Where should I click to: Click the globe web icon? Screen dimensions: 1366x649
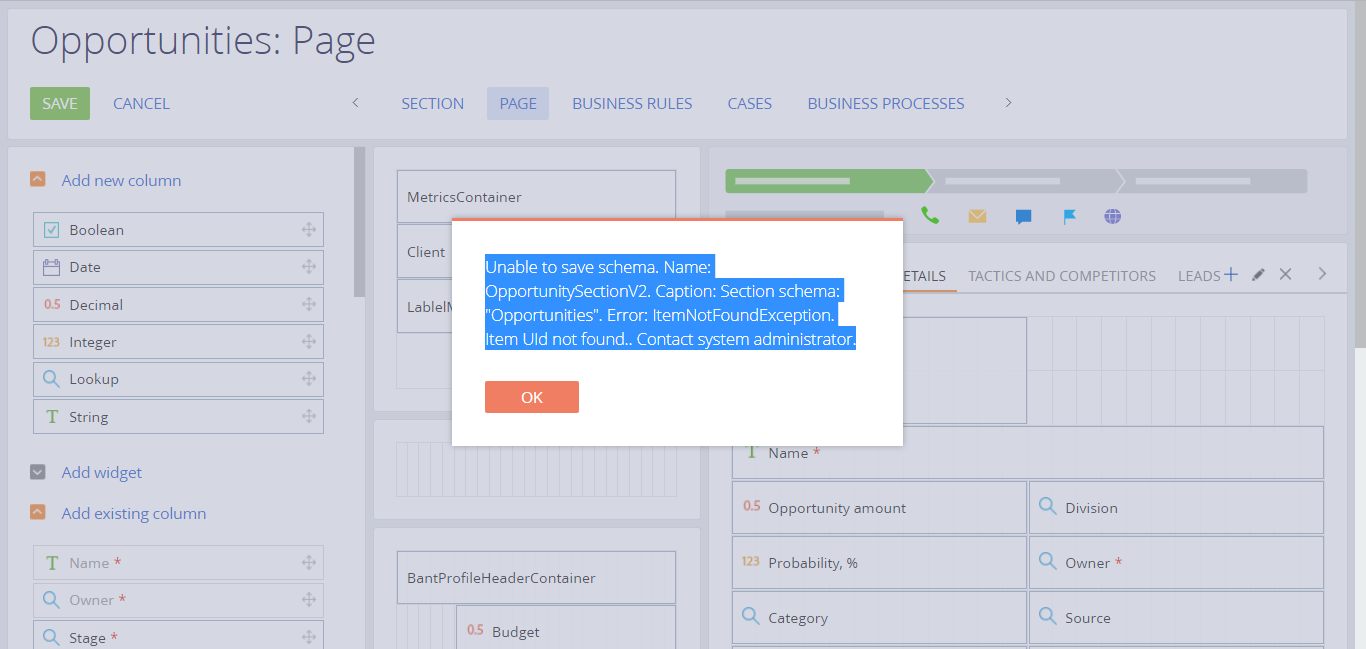pyautogui.click(x=1113, y=216)
